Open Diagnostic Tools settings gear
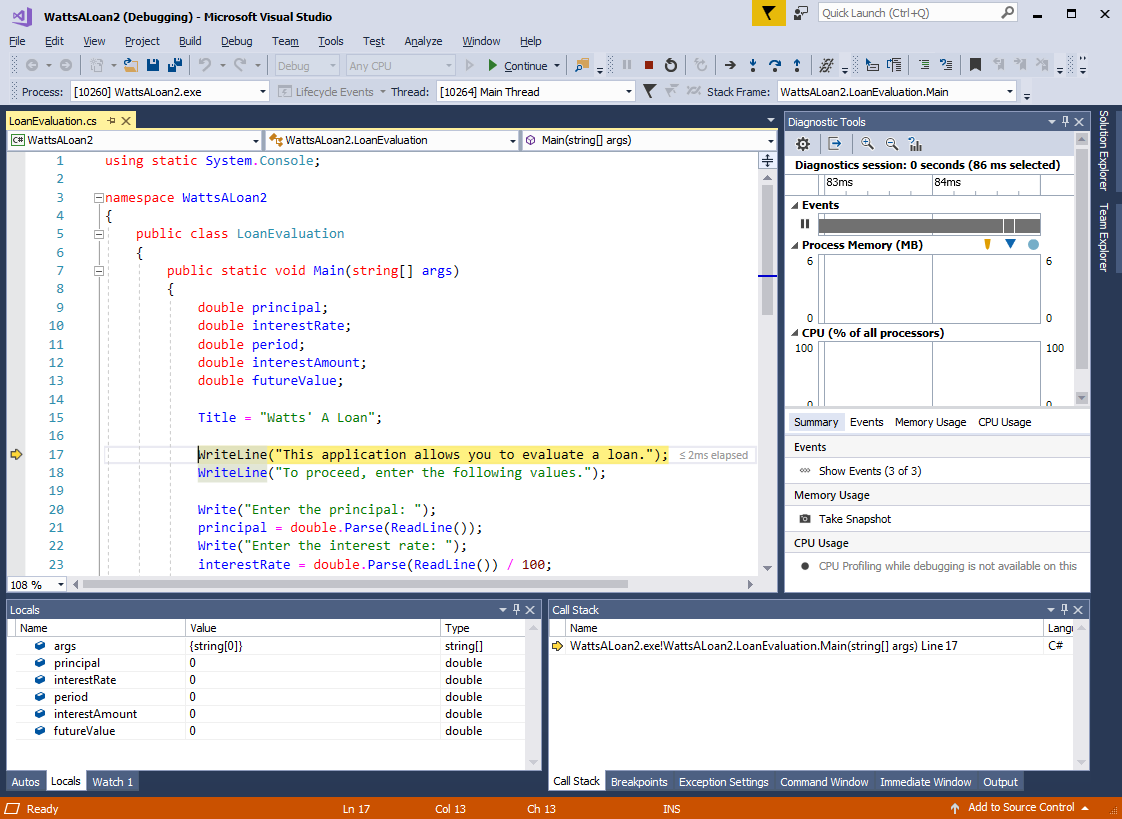This screenshot has height=819, width=1122. coord(803,144)
